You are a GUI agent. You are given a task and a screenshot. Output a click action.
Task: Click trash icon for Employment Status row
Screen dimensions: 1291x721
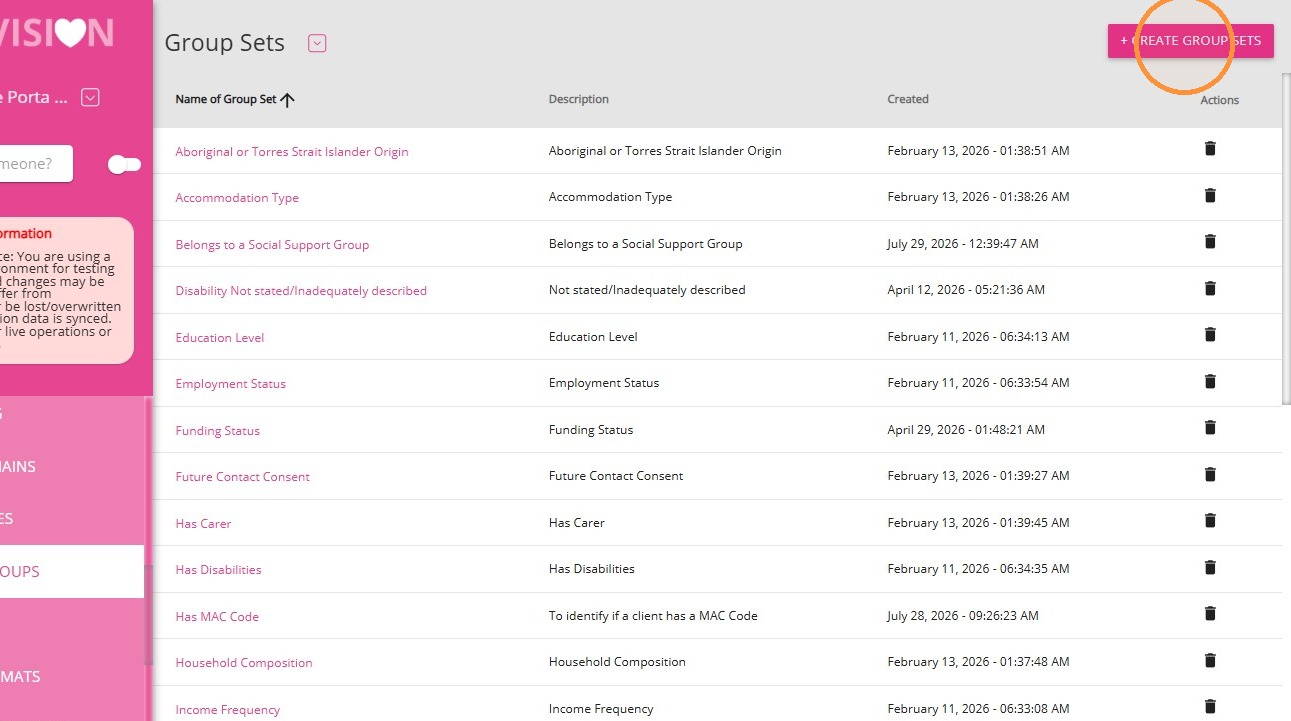pyautogui.click(x=1210, y=381)
